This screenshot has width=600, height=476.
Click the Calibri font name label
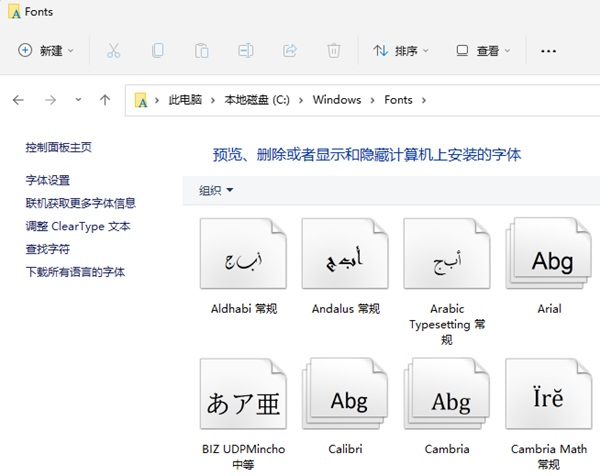(x=345, y=449)
